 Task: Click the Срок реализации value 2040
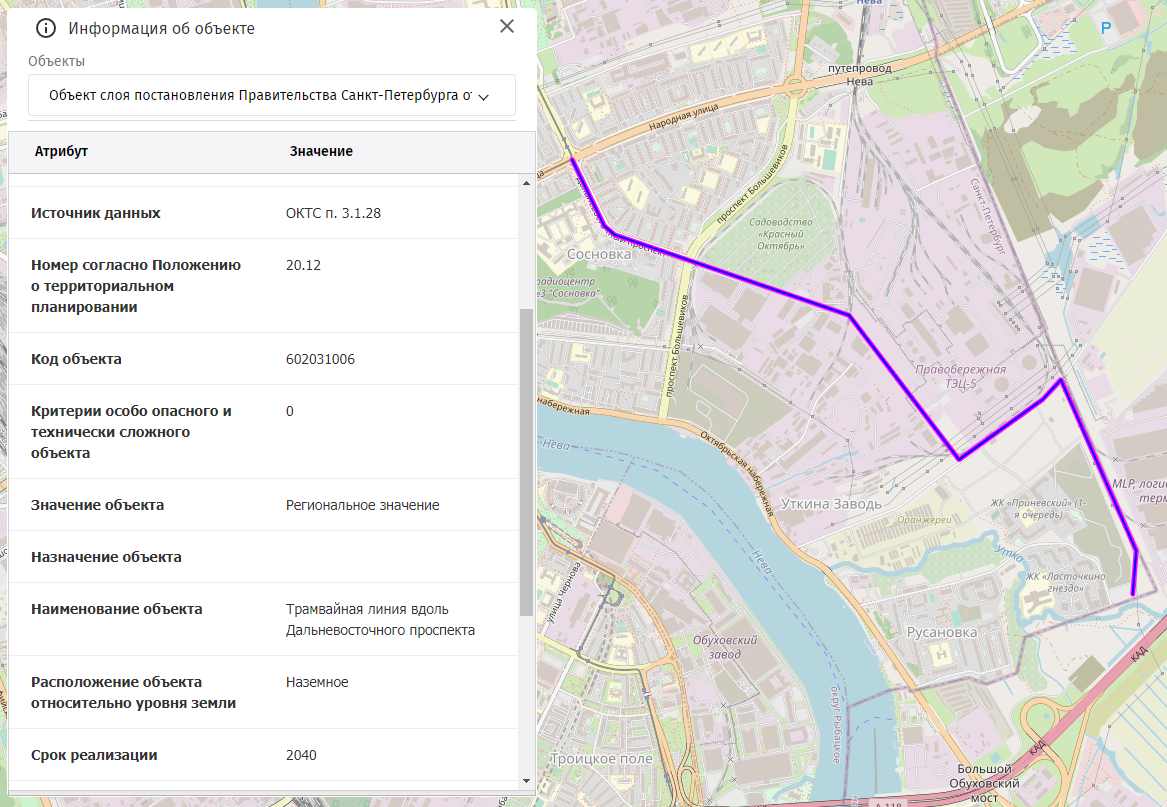(302, 755)
